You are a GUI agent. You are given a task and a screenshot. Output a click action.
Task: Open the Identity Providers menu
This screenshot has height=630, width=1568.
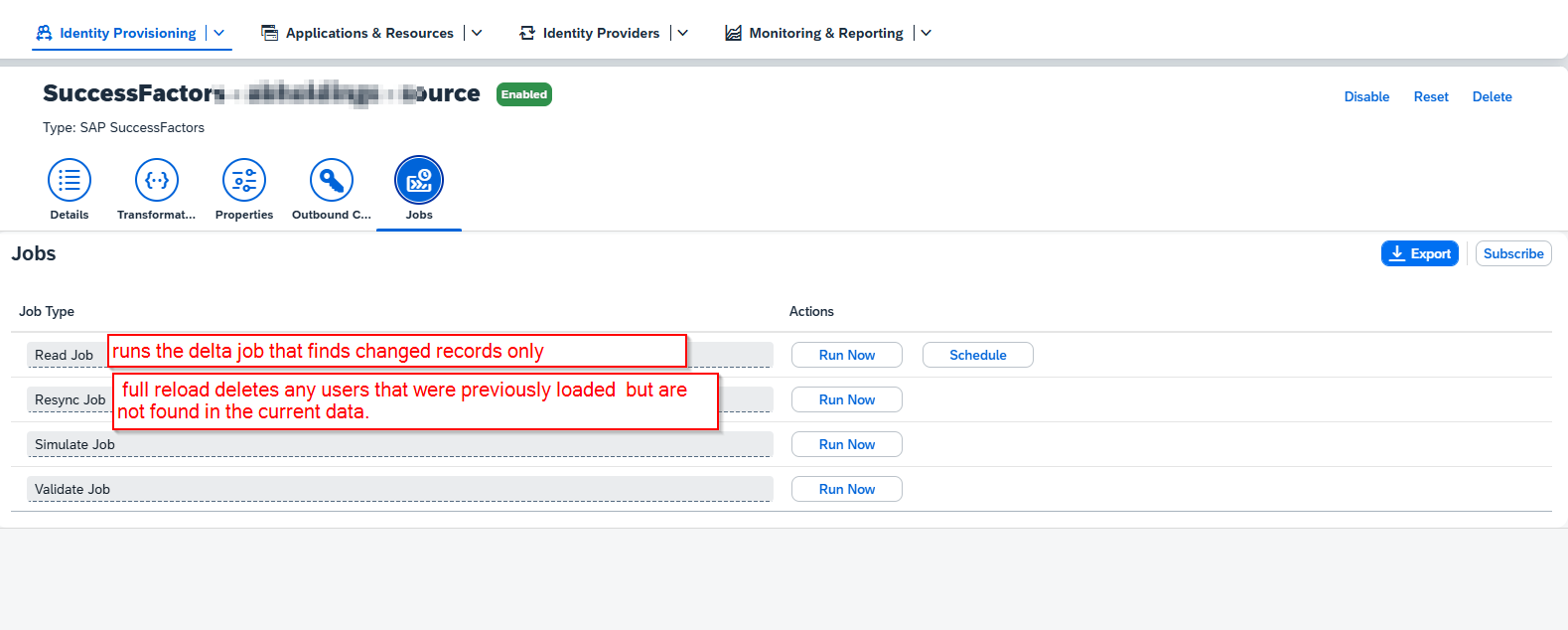601,33
